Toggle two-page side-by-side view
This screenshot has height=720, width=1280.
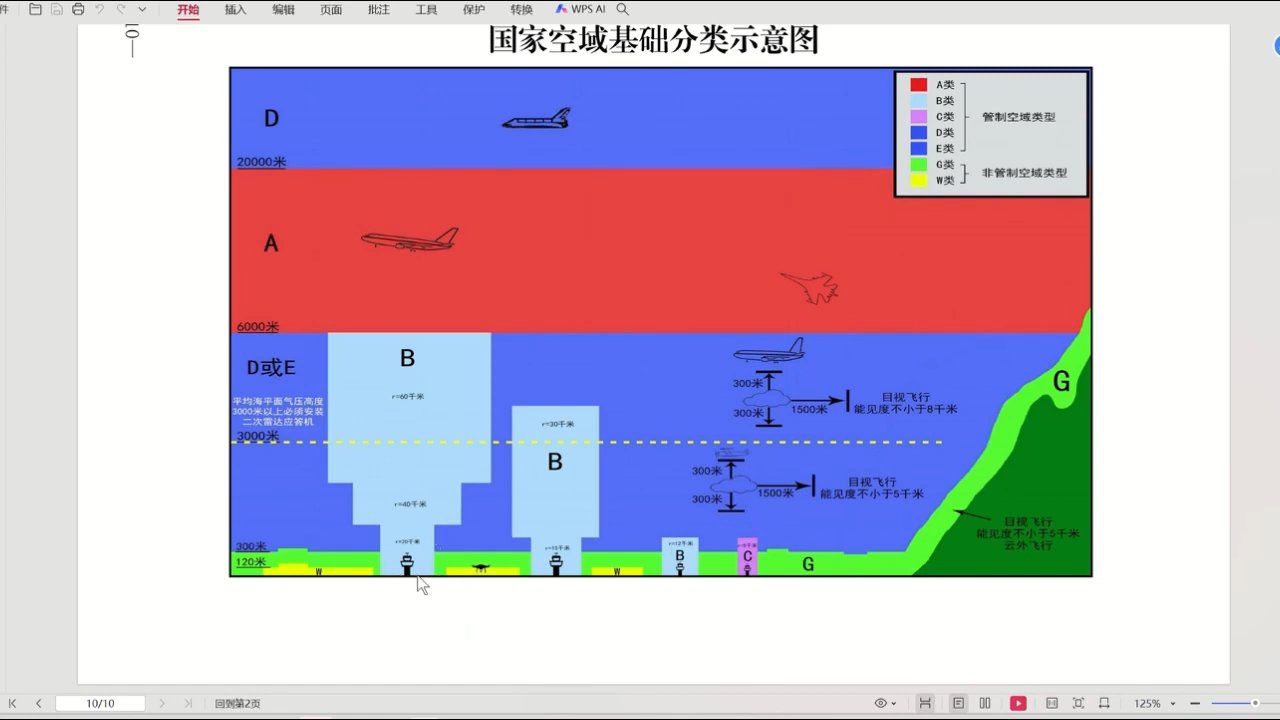click(x=985, y=703)
